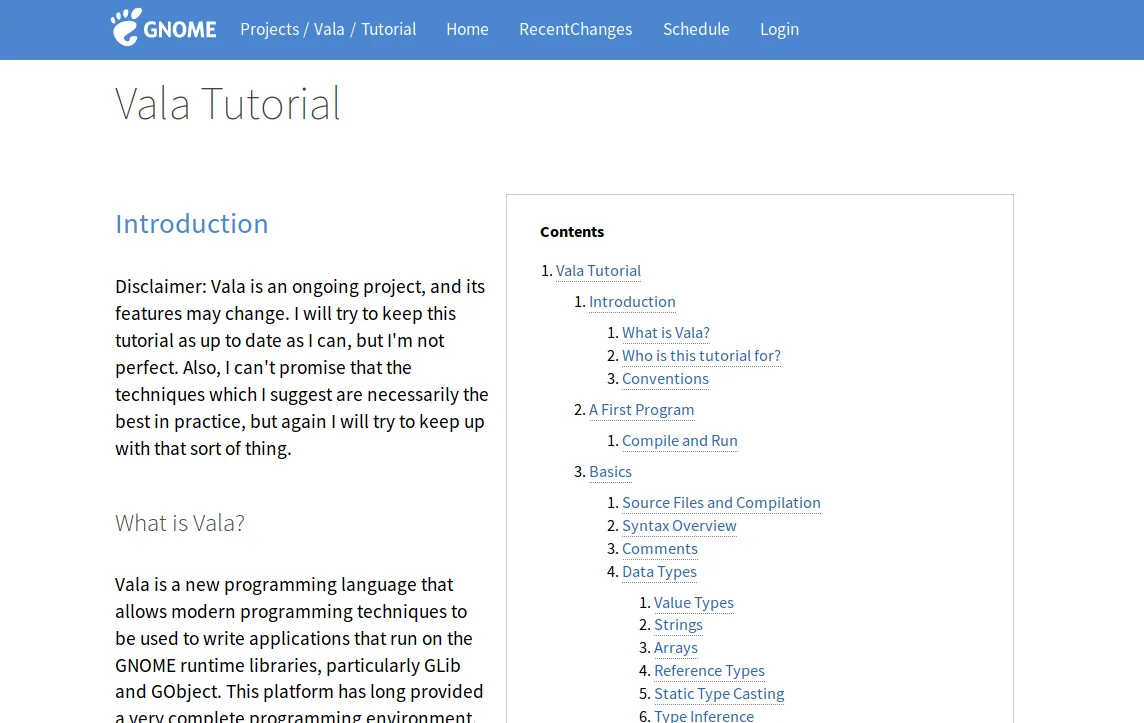Open Comments contents link
The height and width of the screenshot is (723, 1144).
pos(660,549)
